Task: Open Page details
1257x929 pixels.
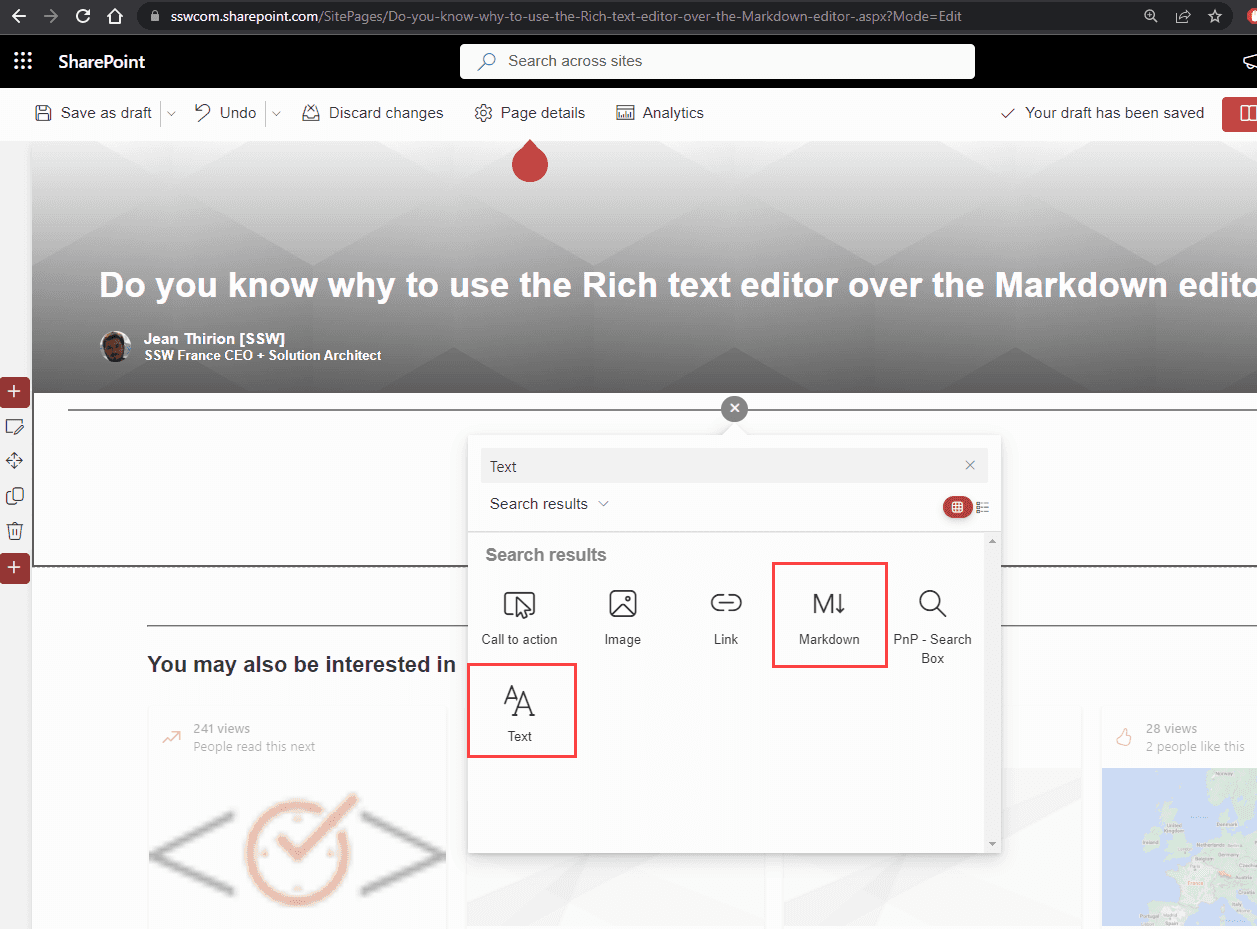Action: [530, 113]
